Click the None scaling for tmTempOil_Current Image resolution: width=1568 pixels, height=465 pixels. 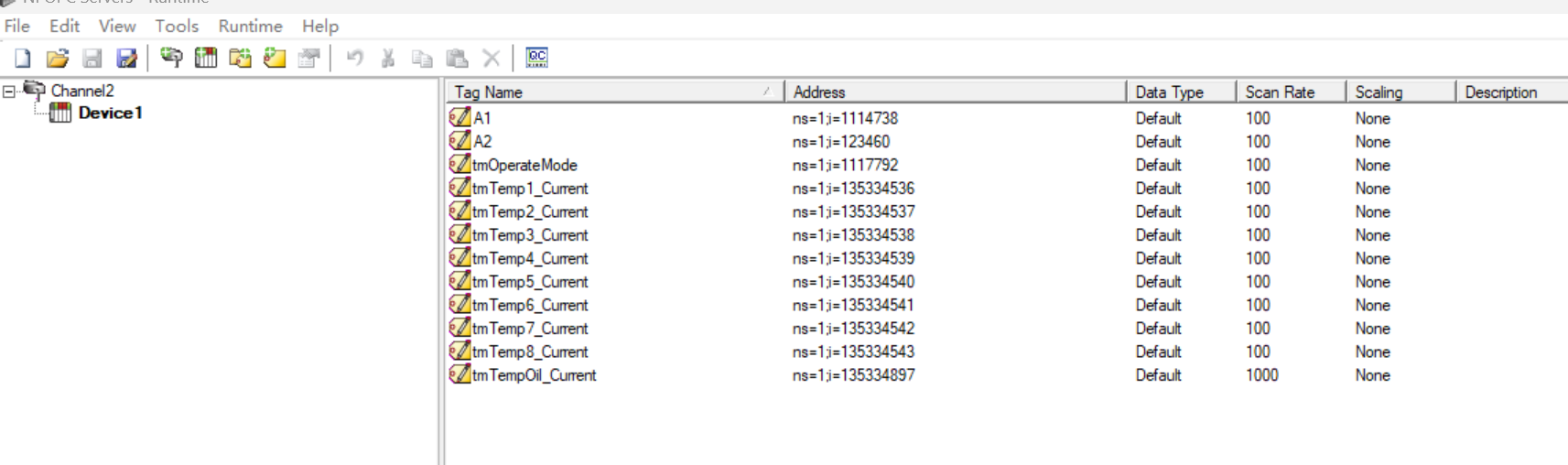coord(1372,374)
